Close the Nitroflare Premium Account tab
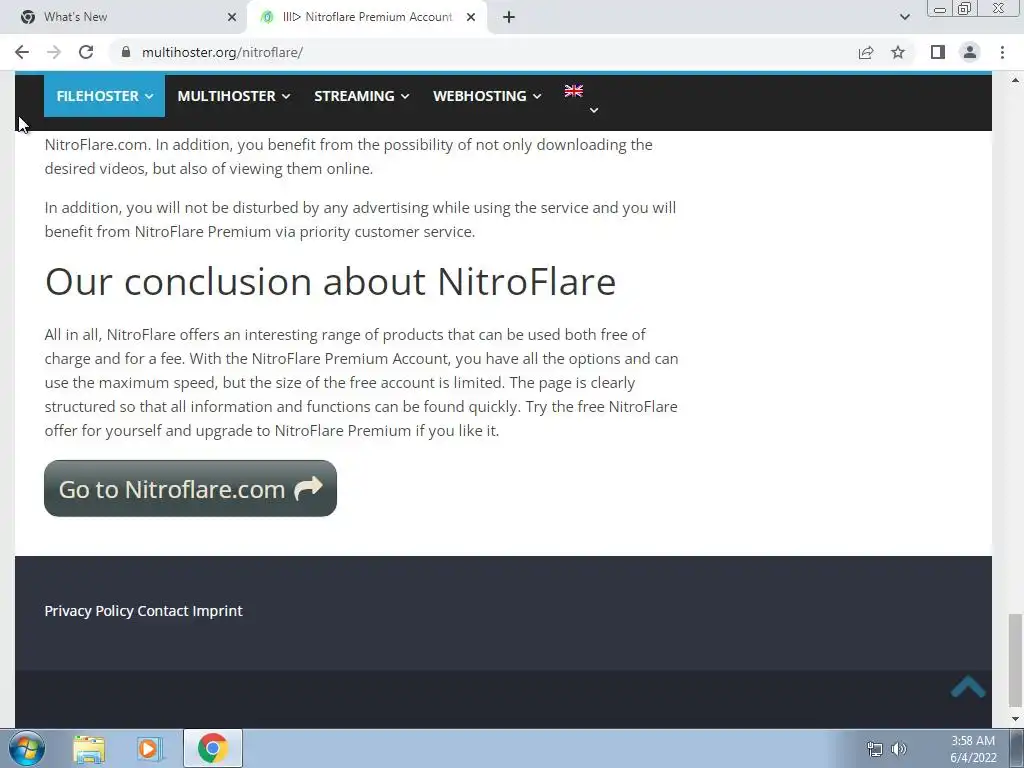Image resolution: width=1024 pixels, height=768 pixels. pos(471,17)
